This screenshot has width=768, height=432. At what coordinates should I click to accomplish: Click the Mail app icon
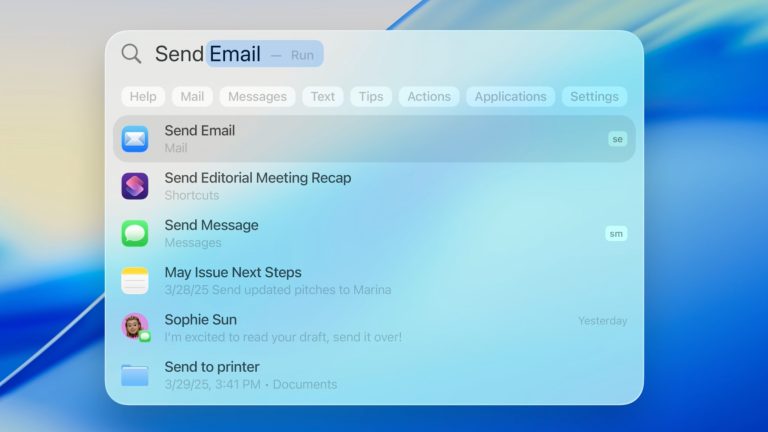pyautogui.click(x=135, y=139)
